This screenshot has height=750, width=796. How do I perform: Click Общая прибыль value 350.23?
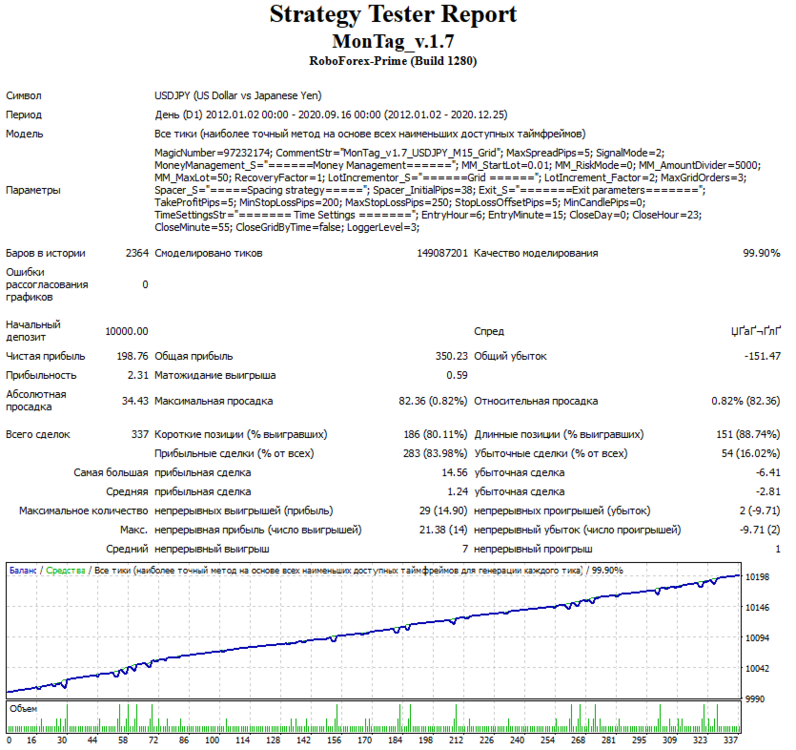point(451,356)
